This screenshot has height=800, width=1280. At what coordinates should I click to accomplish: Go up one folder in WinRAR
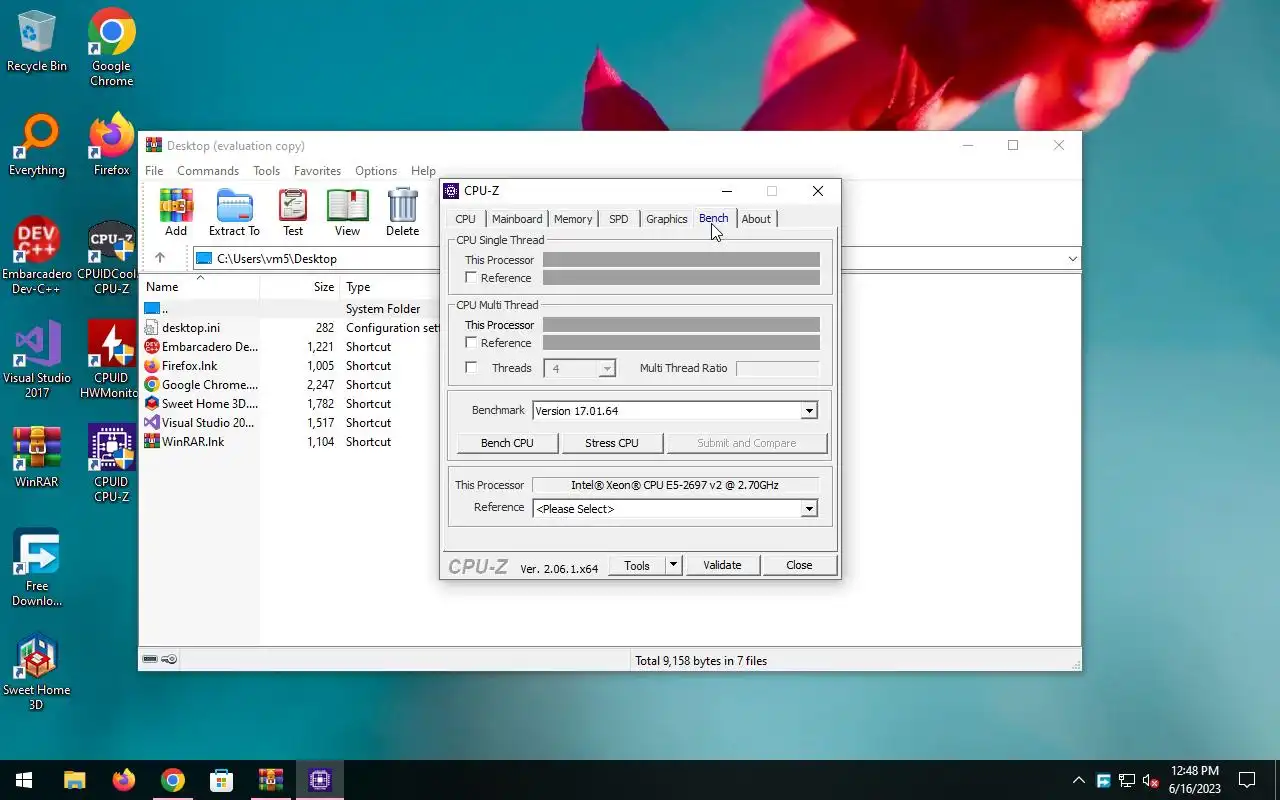(159, 258)
